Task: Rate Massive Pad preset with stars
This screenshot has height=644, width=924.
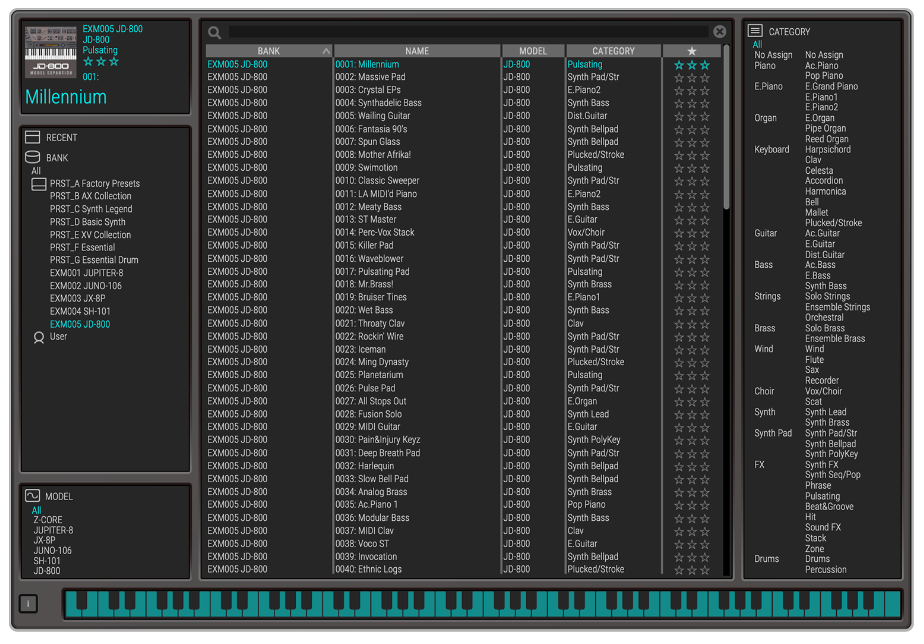Action: click(x=692, y=78)
